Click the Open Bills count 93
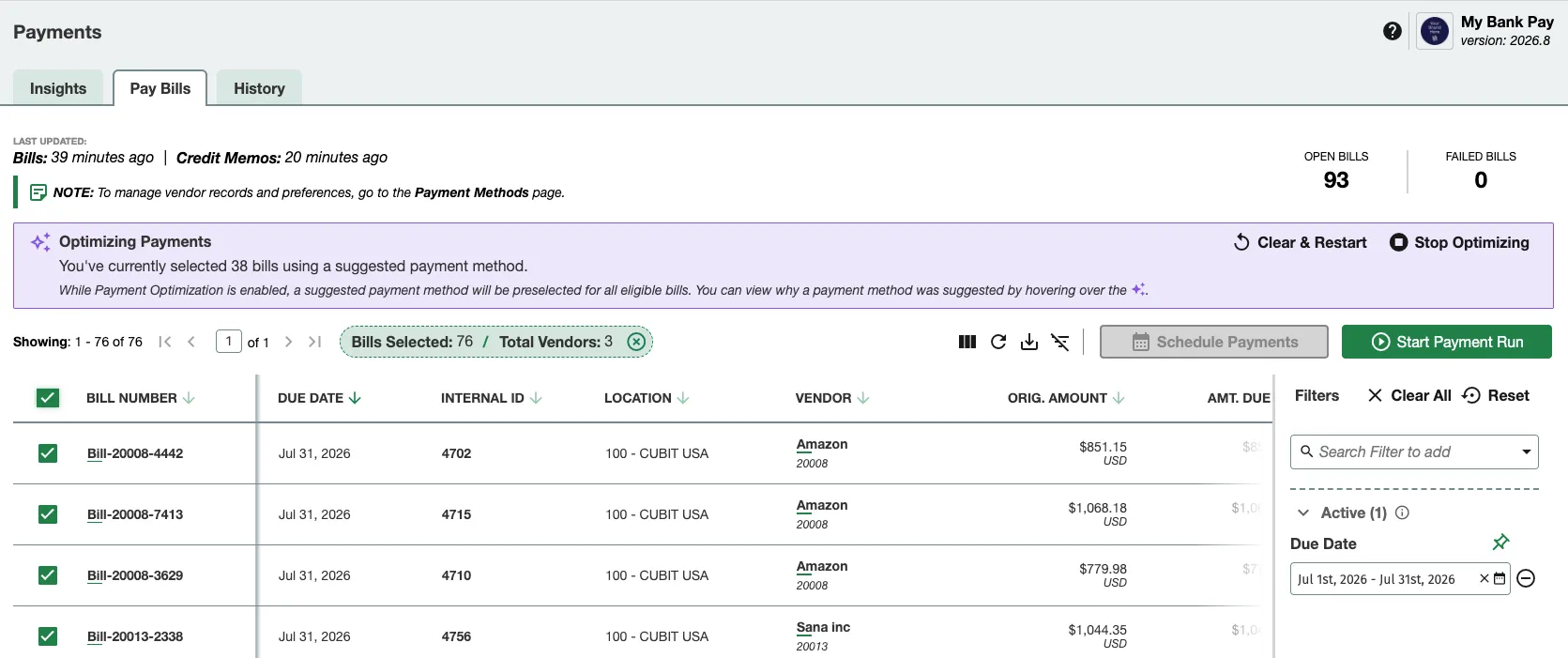The image size is (1568, 658). click(1336, 180)
